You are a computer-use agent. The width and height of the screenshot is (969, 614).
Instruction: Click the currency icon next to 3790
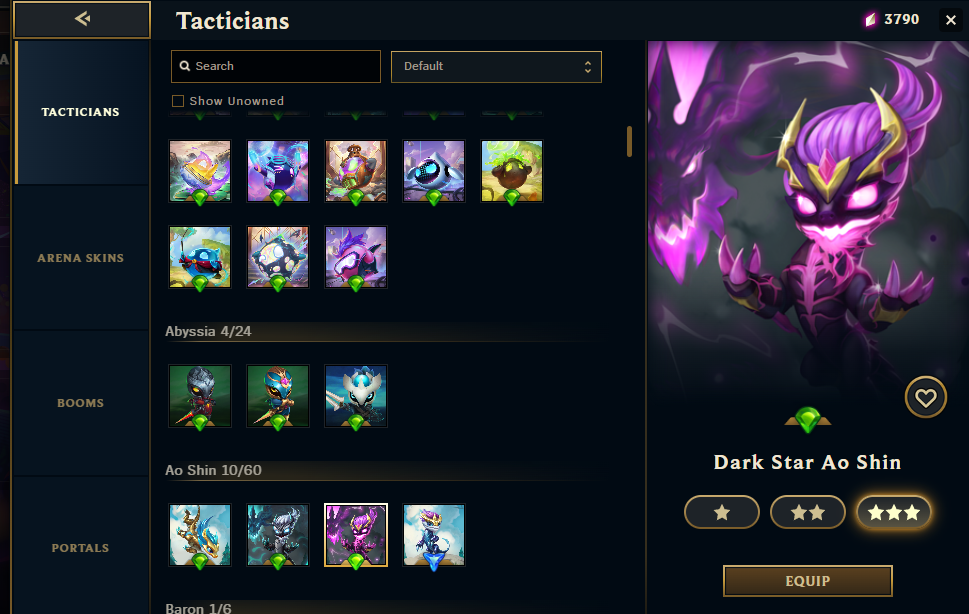click(870, 20)
